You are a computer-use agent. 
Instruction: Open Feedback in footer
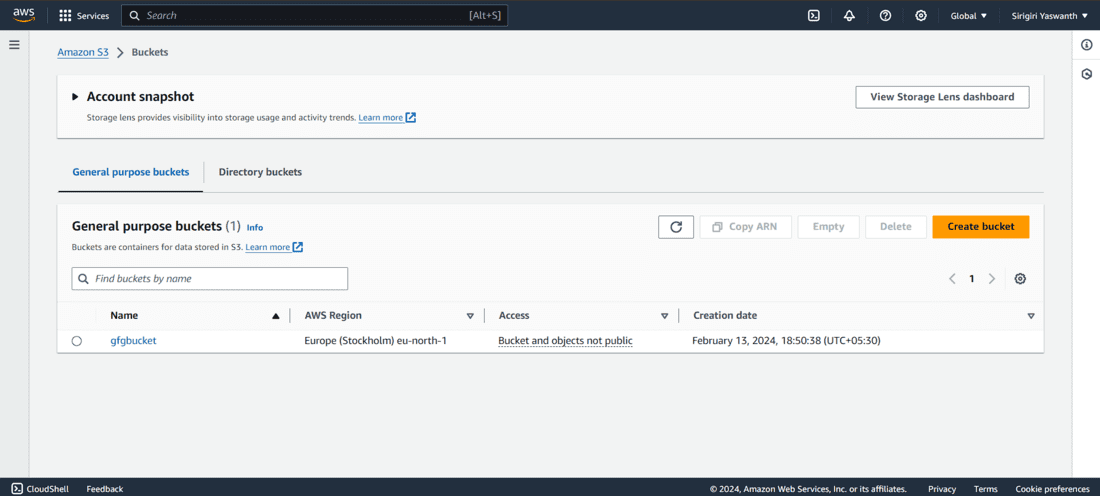[105, 489]
